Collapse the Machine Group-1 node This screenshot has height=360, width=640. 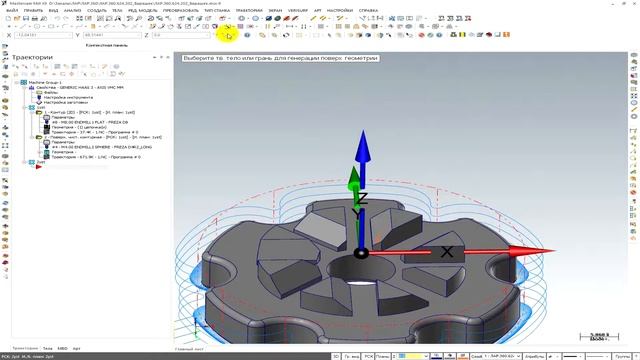[17, 82]
